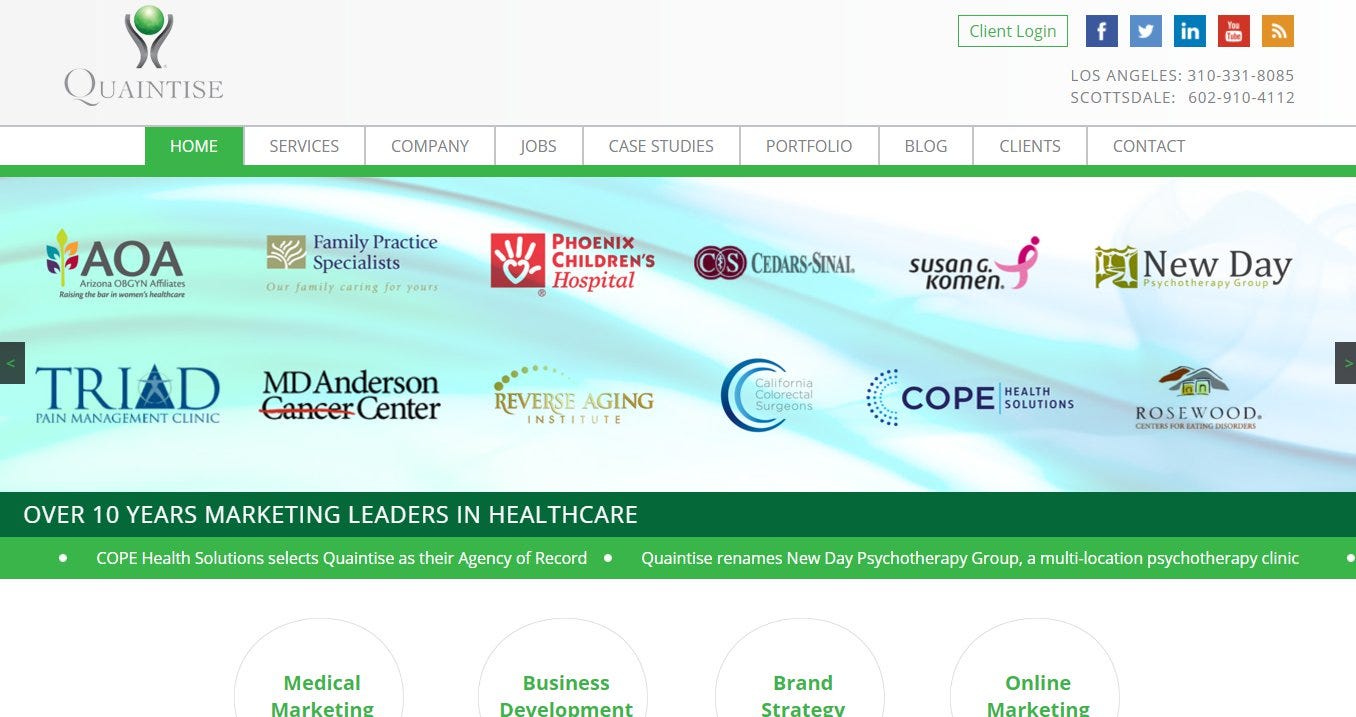Open the YouTube social icon
The image size is (1356, 717).
click(x=1234, y=31)
